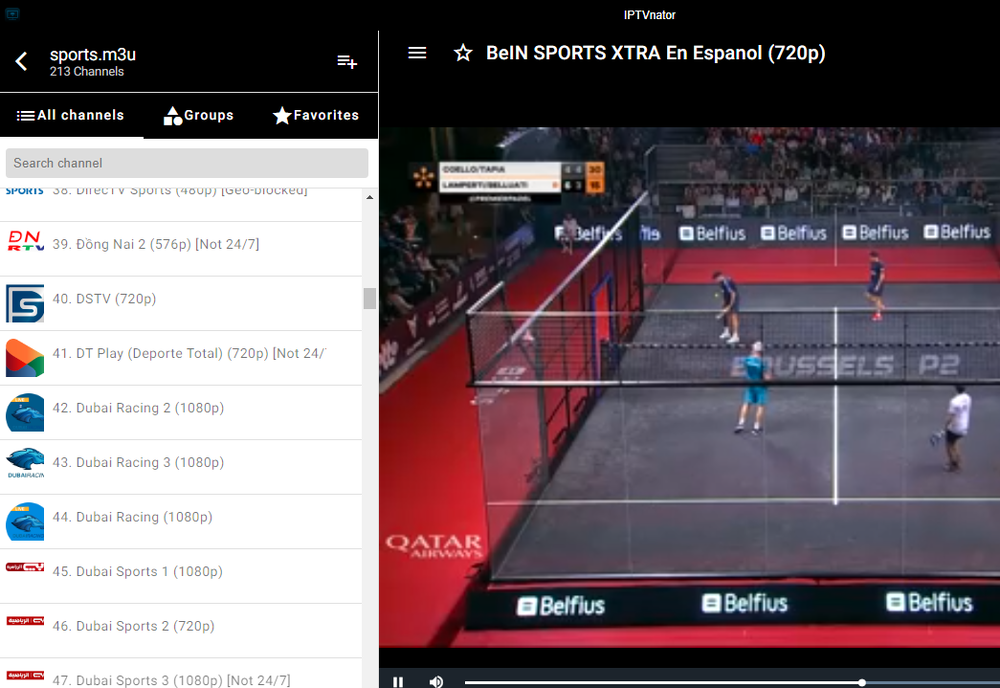Switch to the All channels tab
This screenshot has width=1000, height=688.
71,115
